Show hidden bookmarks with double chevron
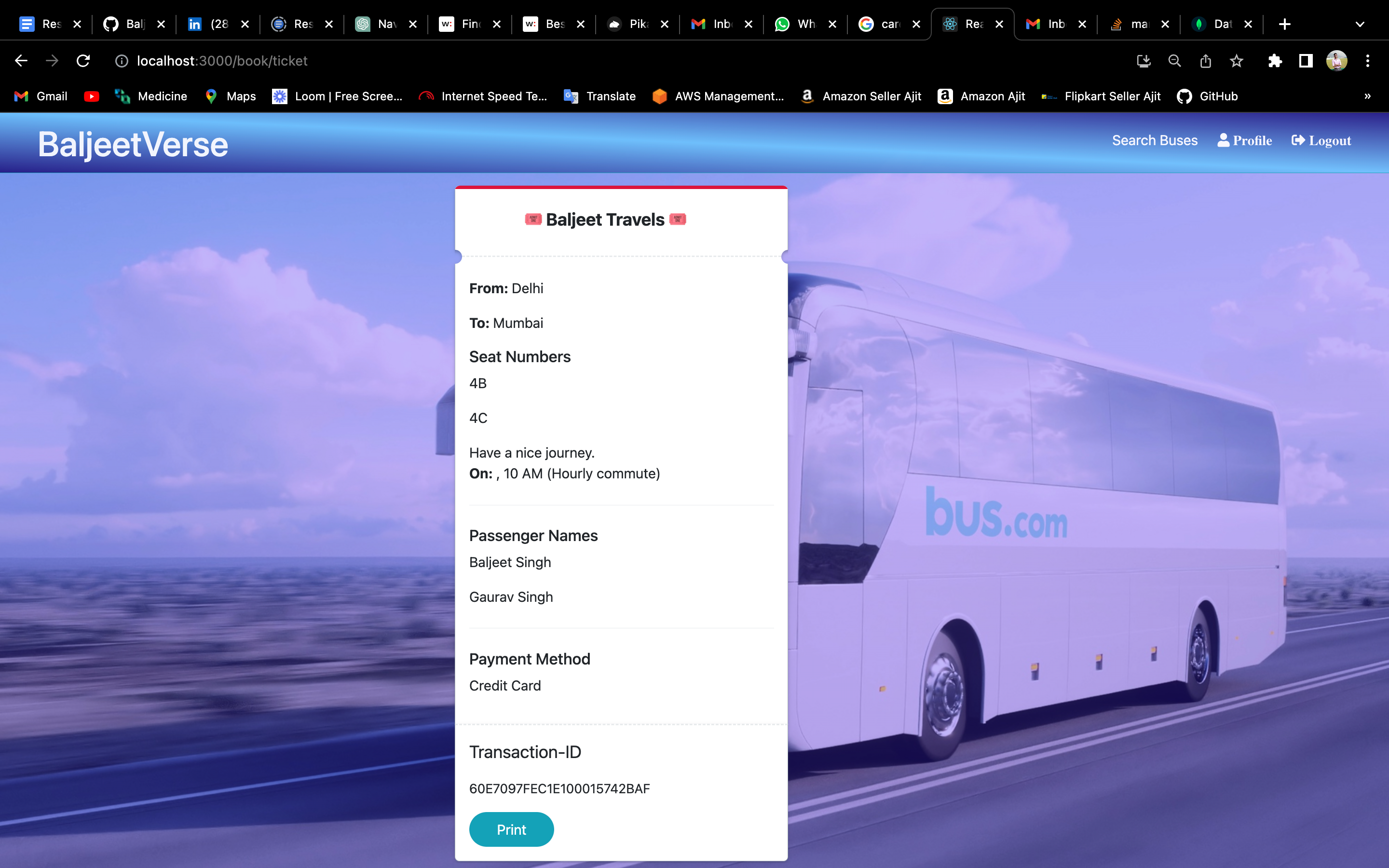 click(x=1367, y=96)
